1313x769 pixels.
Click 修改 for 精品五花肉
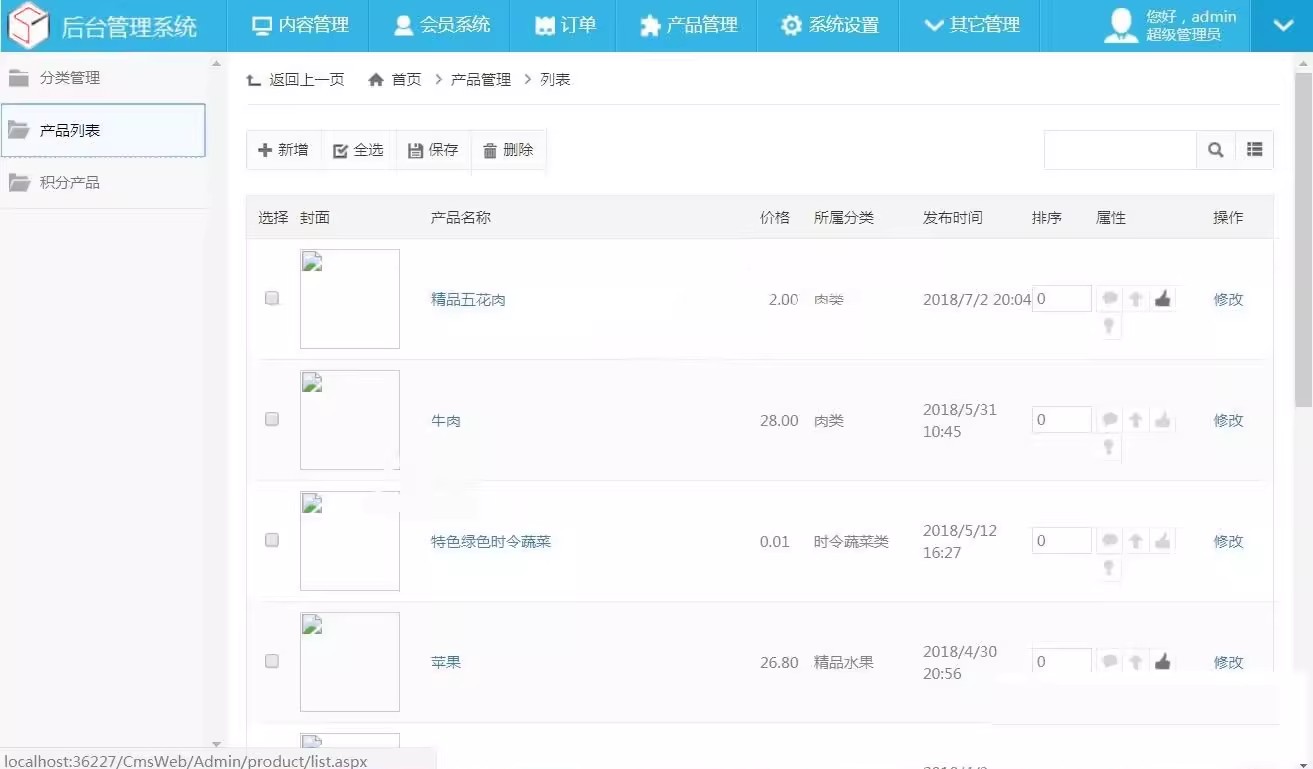pos(1228,299)
